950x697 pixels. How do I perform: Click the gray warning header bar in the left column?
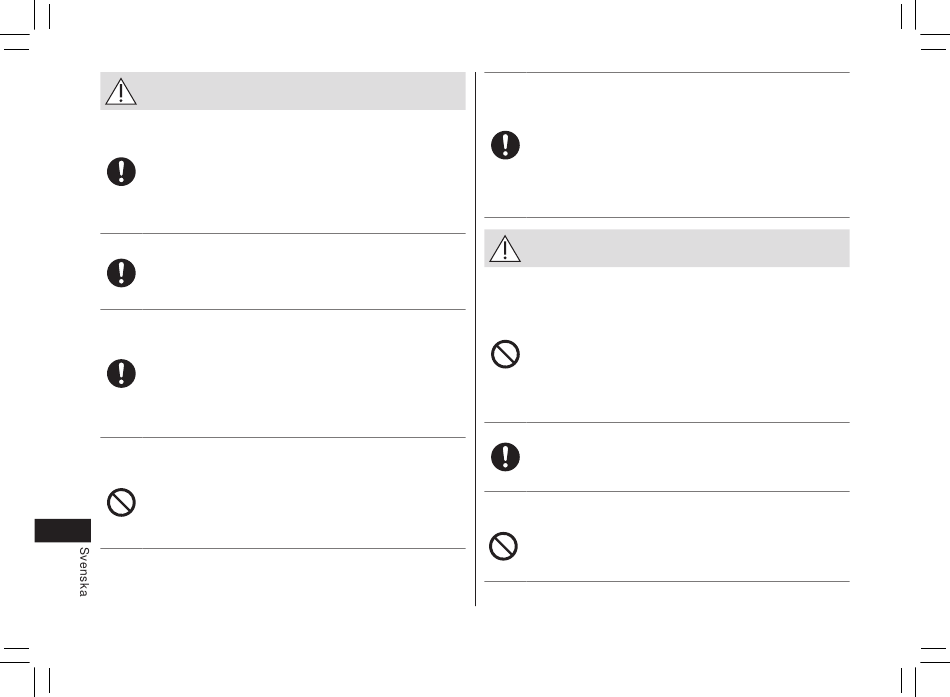pyautogui.click(x=283, y=91)
